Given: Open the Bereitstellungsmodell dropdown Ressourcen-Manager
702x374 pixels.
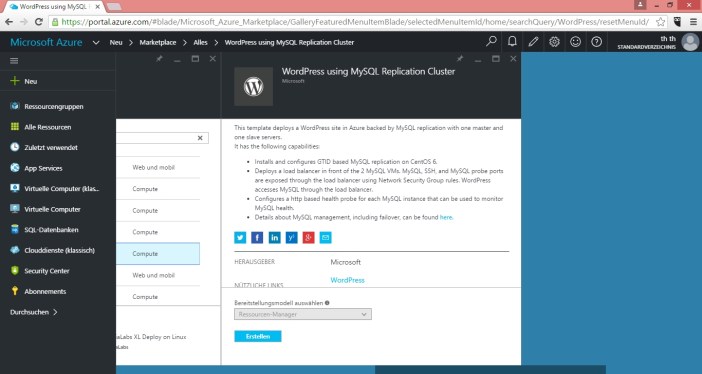Looking at the screenshot, I should tap(303, 314).
